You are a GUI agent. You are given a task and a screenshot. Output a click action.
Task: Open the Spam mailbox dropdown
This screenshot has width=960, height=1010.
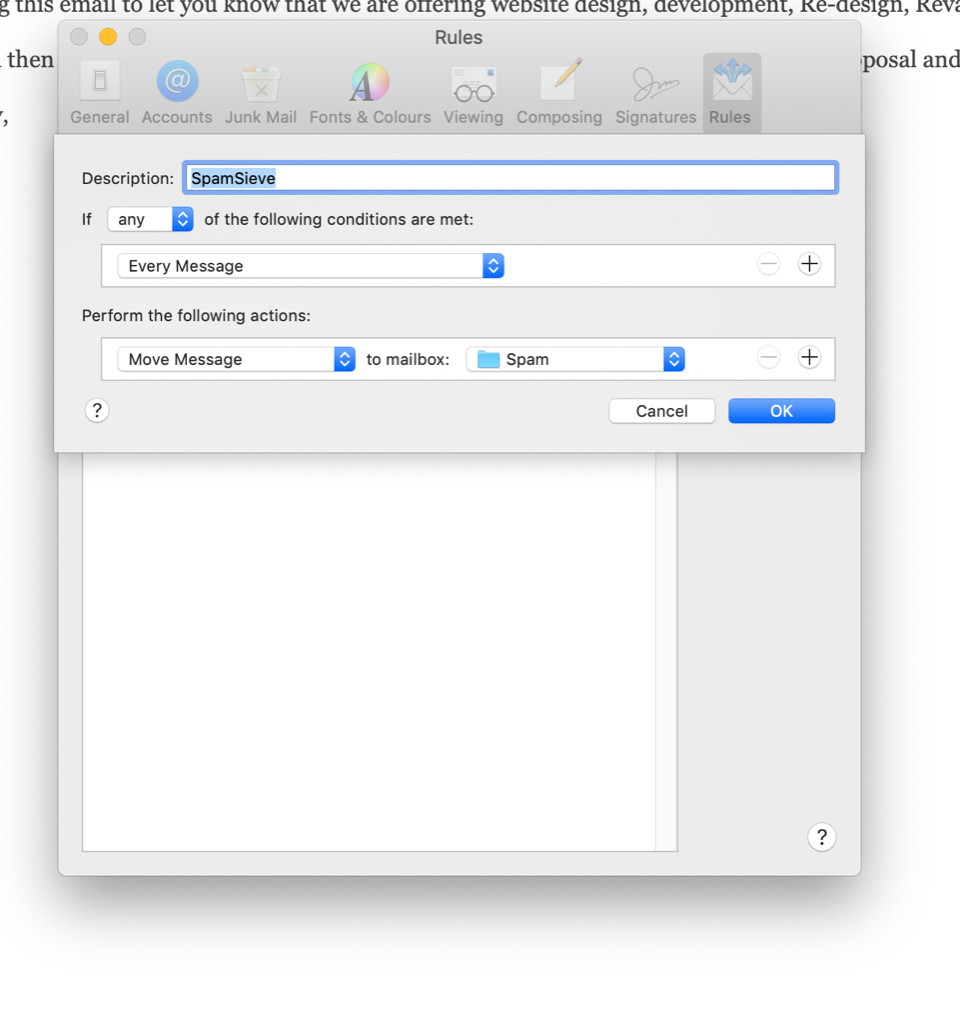click(x=575, y=359)
